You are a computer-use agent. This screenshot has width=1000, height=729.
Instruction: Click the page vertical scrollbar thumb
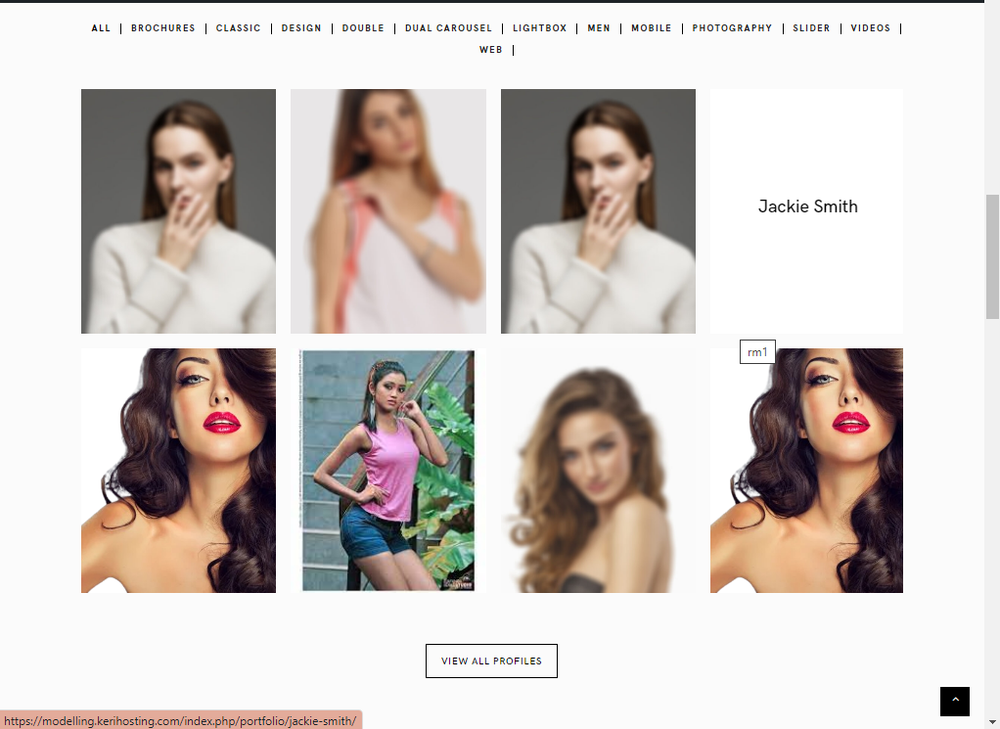tap(992, 256)
